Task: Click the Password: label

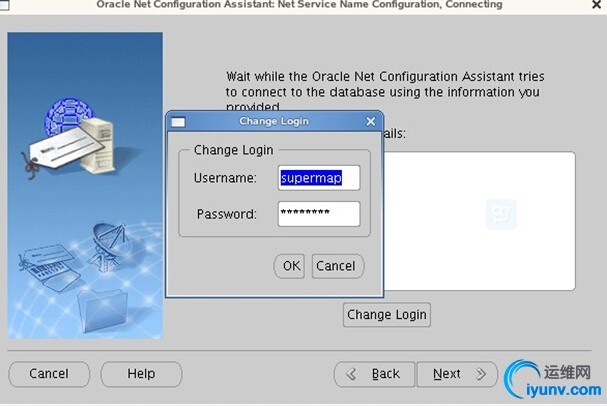Action: tap(226, 214)
